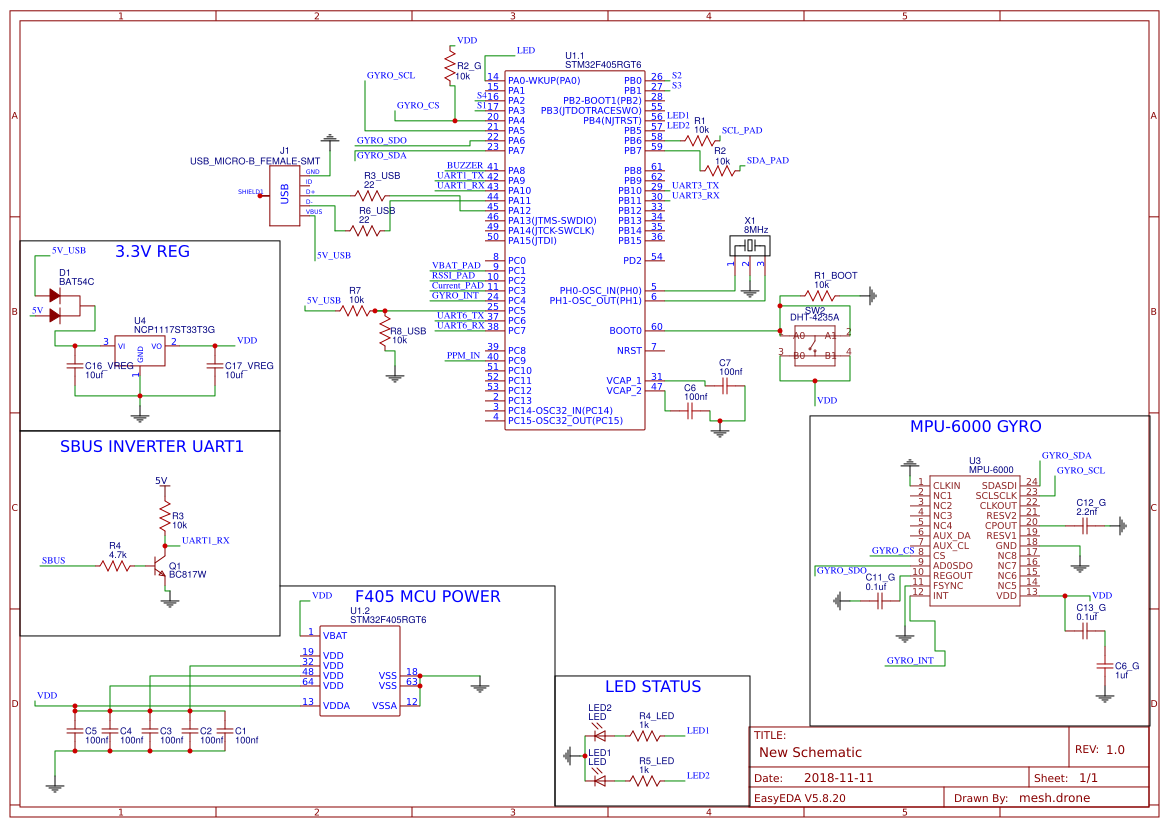
Task: Click the U3 MPU-6000 chip body
Action: [974, 540]
